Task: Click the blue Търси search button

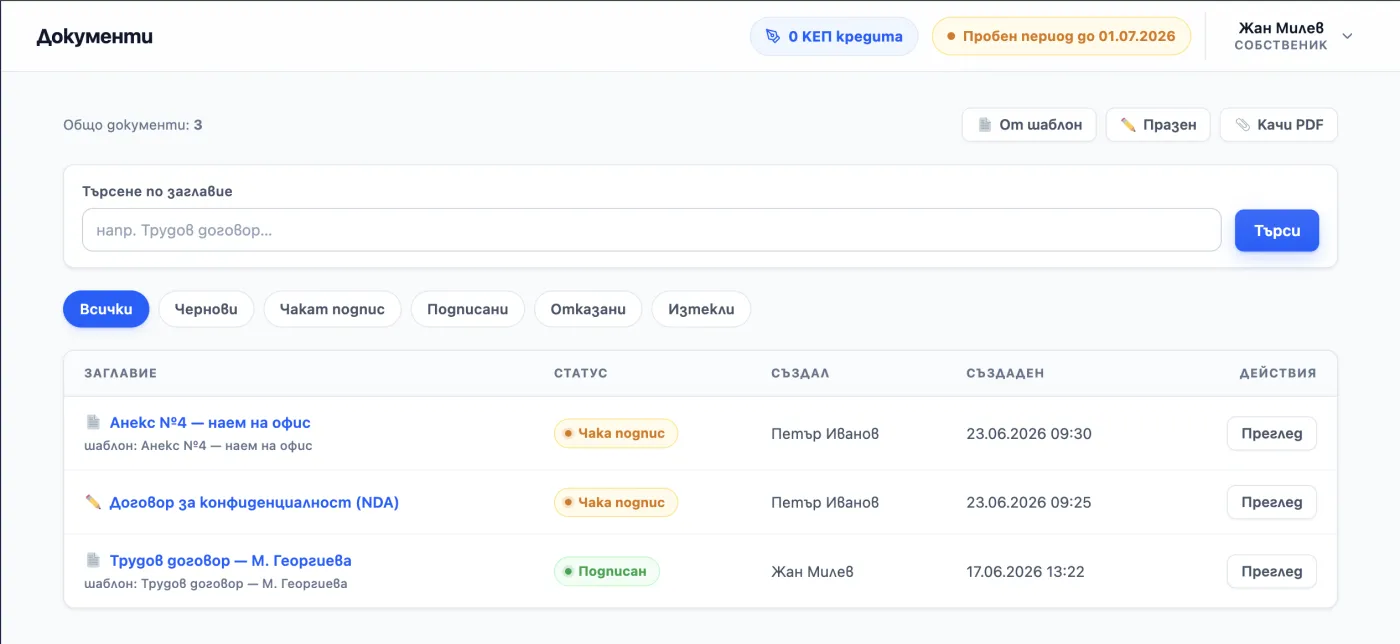Action: click(1277, 230)
